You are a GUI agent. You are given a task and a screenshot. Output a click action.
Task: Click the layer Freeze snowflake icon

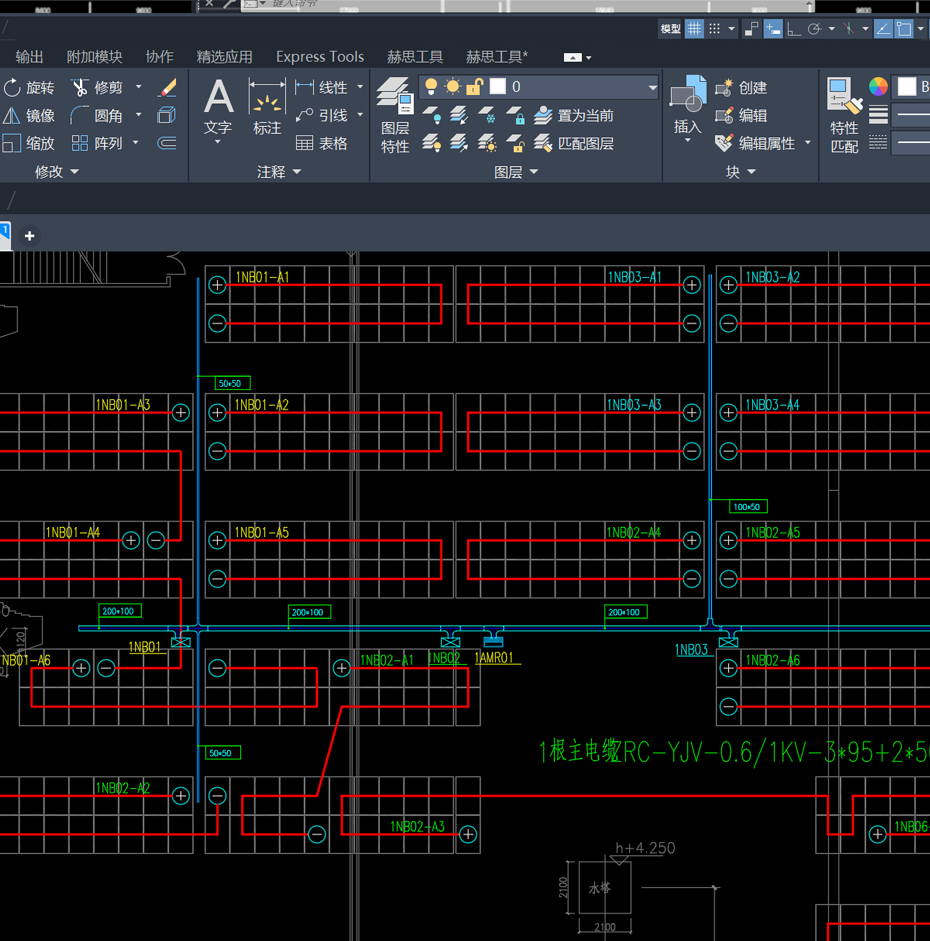[487, 114]
